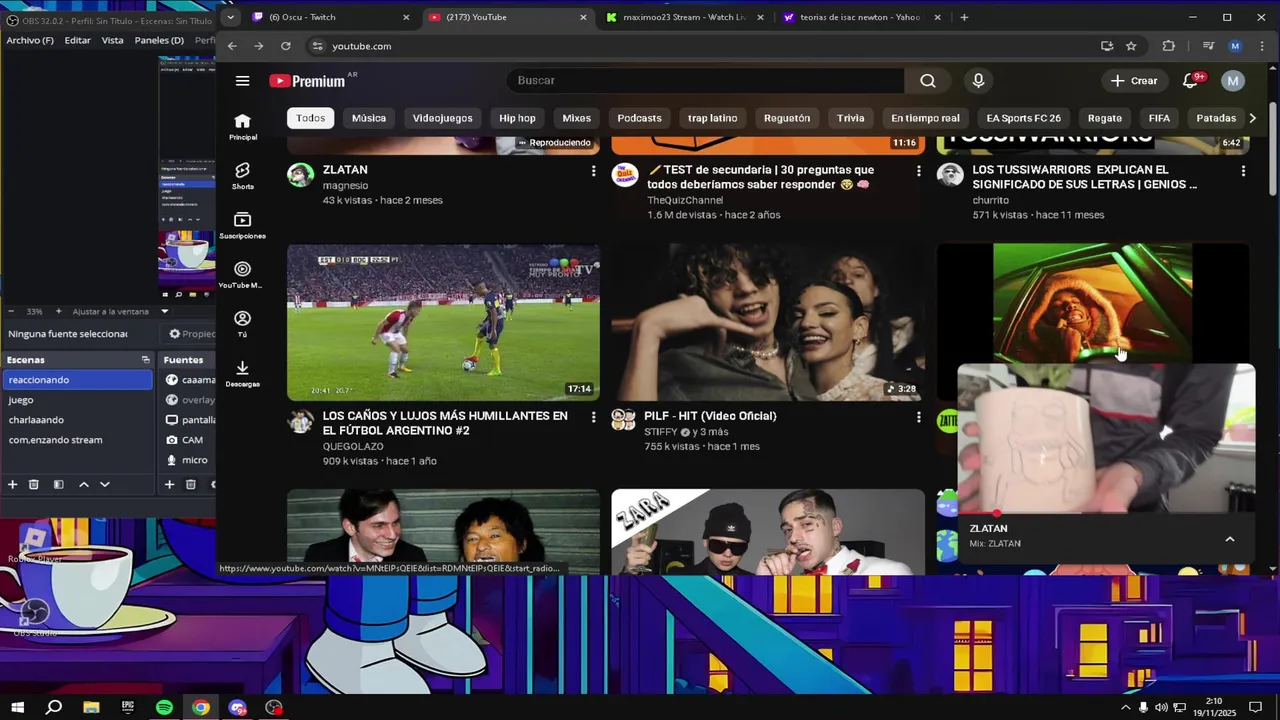Open Shorts from the YouTube sidebar
This screenshot has width=1280, height=720.
[x=242, y=176]
